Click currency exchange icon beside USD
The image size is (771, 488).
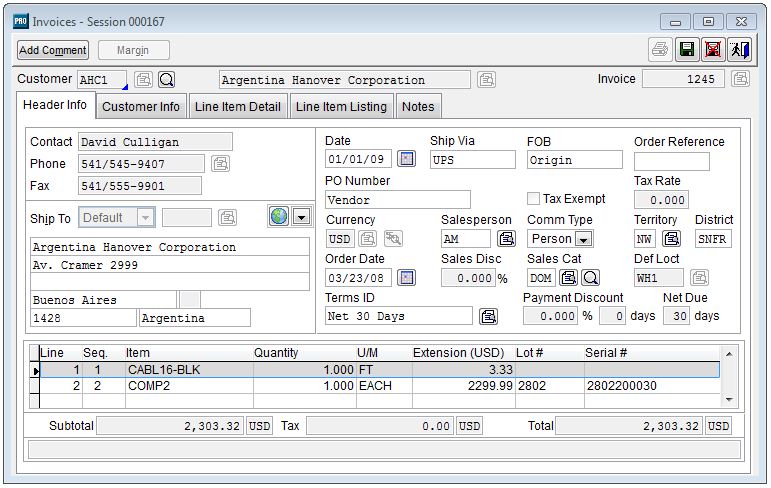click(x=393, y=239)
